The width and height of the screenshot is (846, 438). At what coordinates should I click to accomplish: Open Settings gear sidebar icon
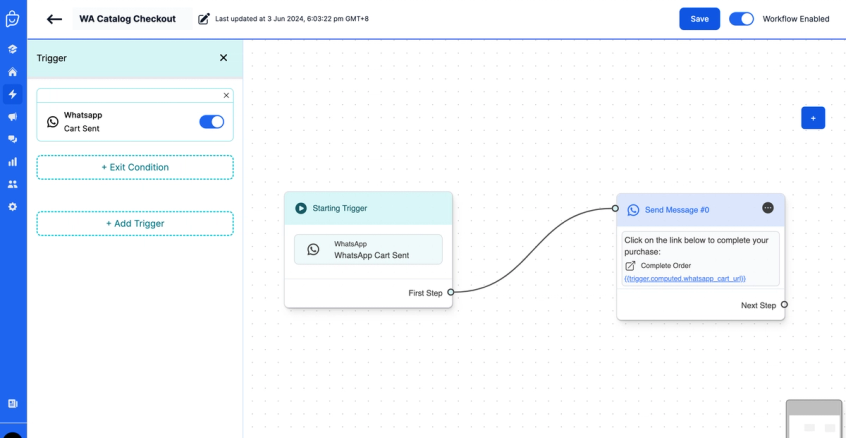click(12, 207)
